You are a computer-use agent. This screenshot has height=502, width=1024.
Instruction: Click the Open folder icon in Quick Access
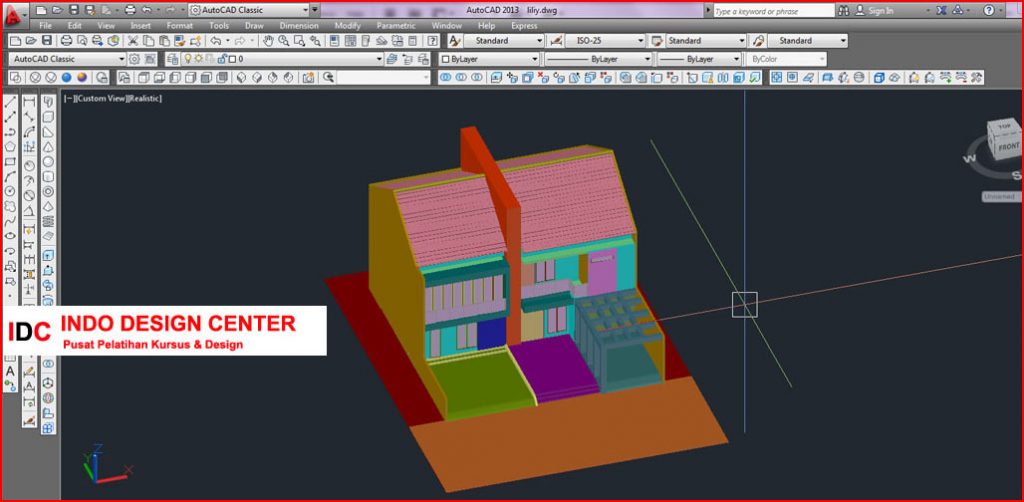pos(56,10)
